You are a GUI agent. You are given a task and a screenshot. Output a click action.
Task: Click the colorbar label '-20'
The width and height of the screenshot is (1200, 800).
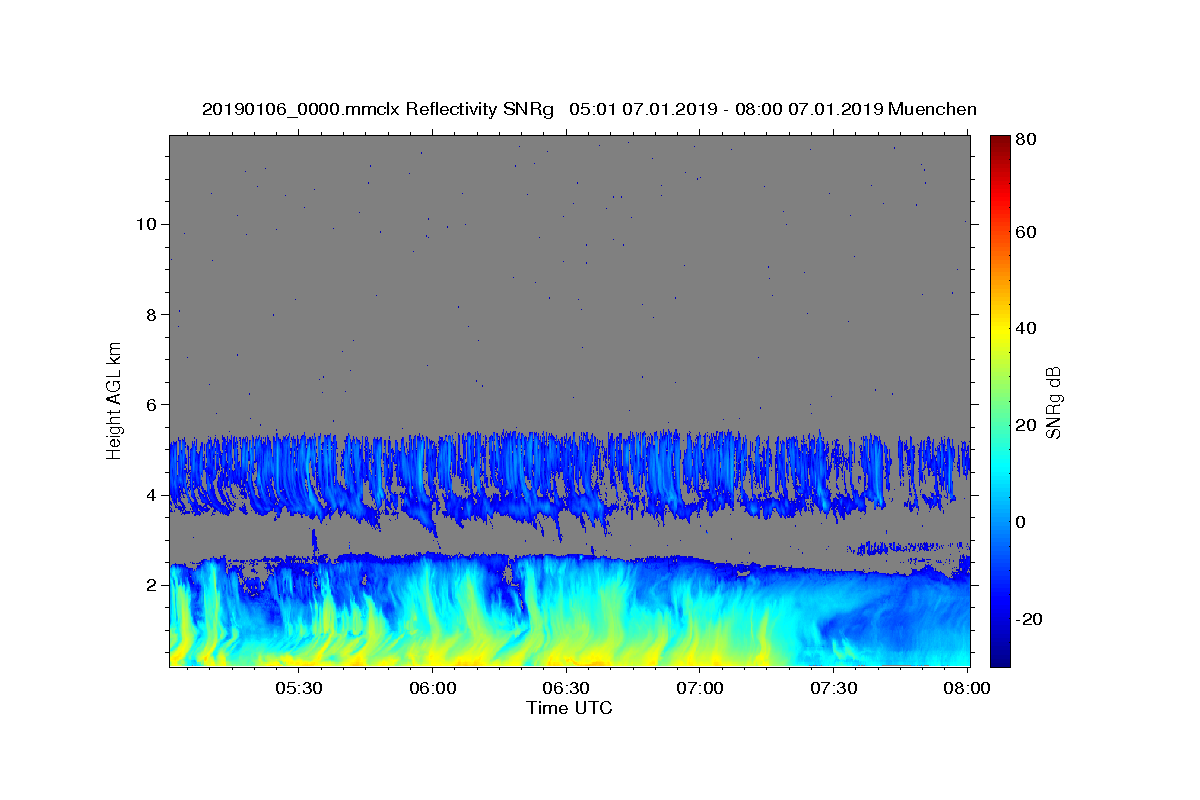(x=1029, y=619)
